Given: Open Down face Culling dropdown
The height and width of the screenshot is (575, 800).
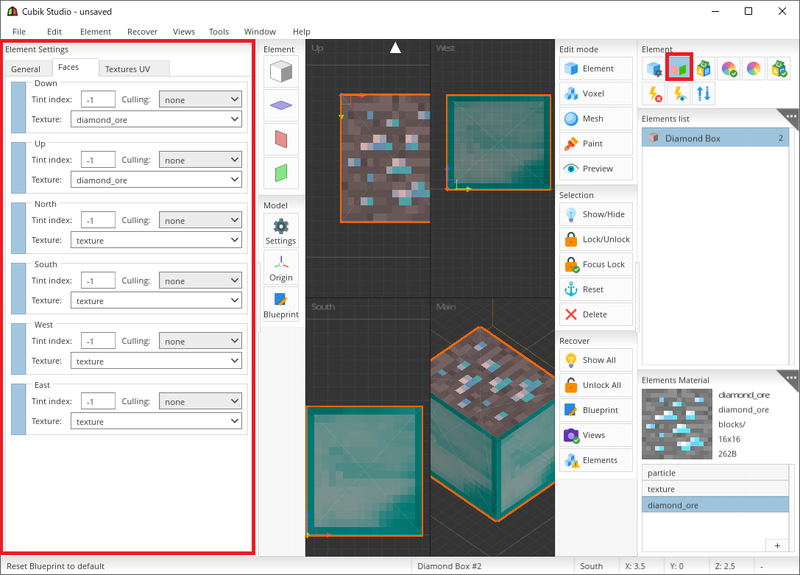Looking at the screenshot, I should click(x=201, y=99).
